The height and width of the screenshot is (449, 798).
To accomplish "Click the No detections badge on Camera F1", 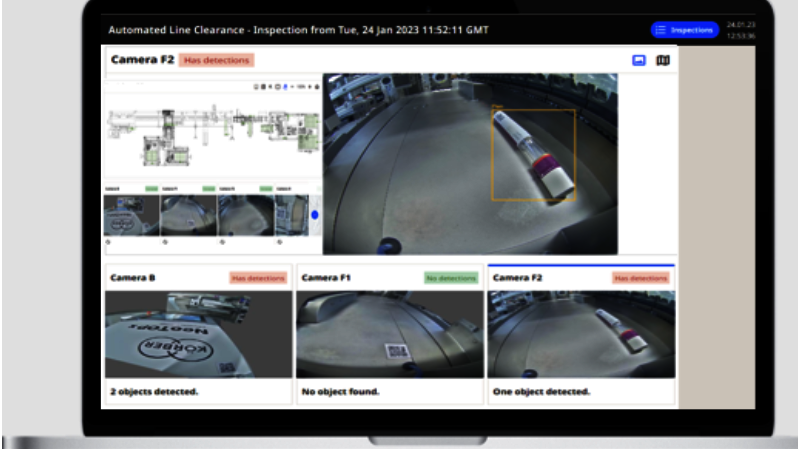I will [451, 278].
